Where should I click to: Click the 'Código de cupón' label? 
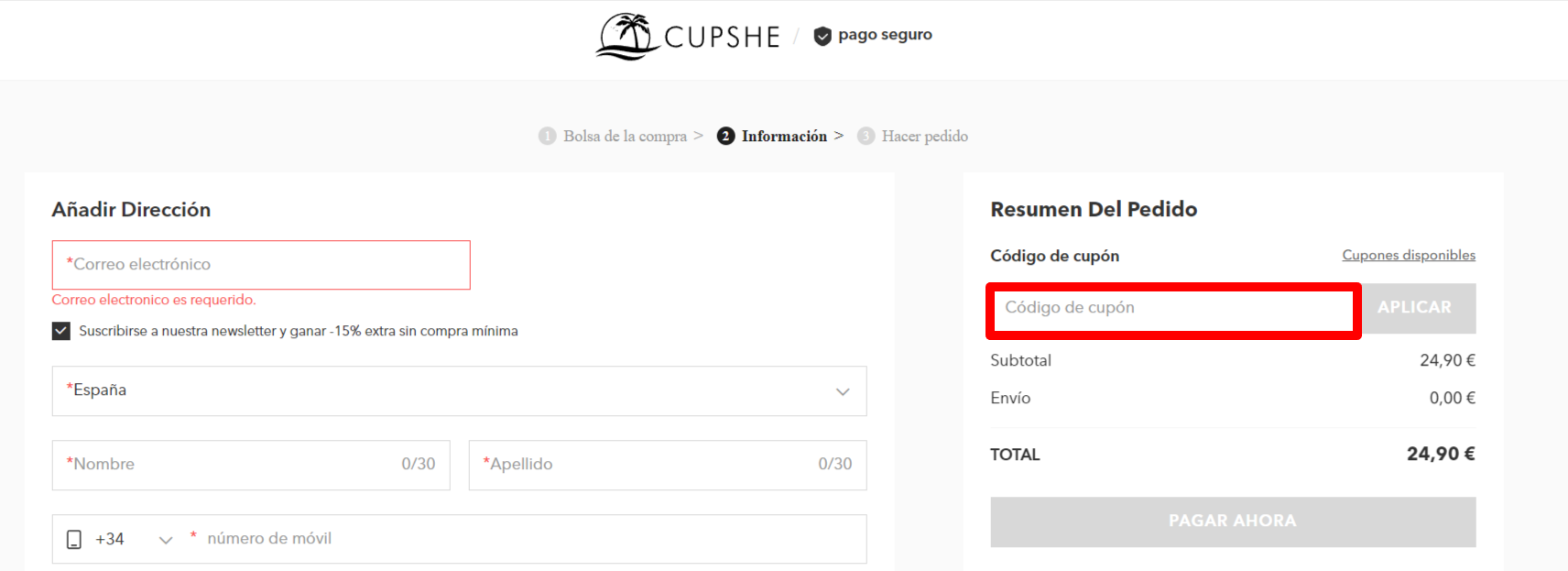[1054, 256]
